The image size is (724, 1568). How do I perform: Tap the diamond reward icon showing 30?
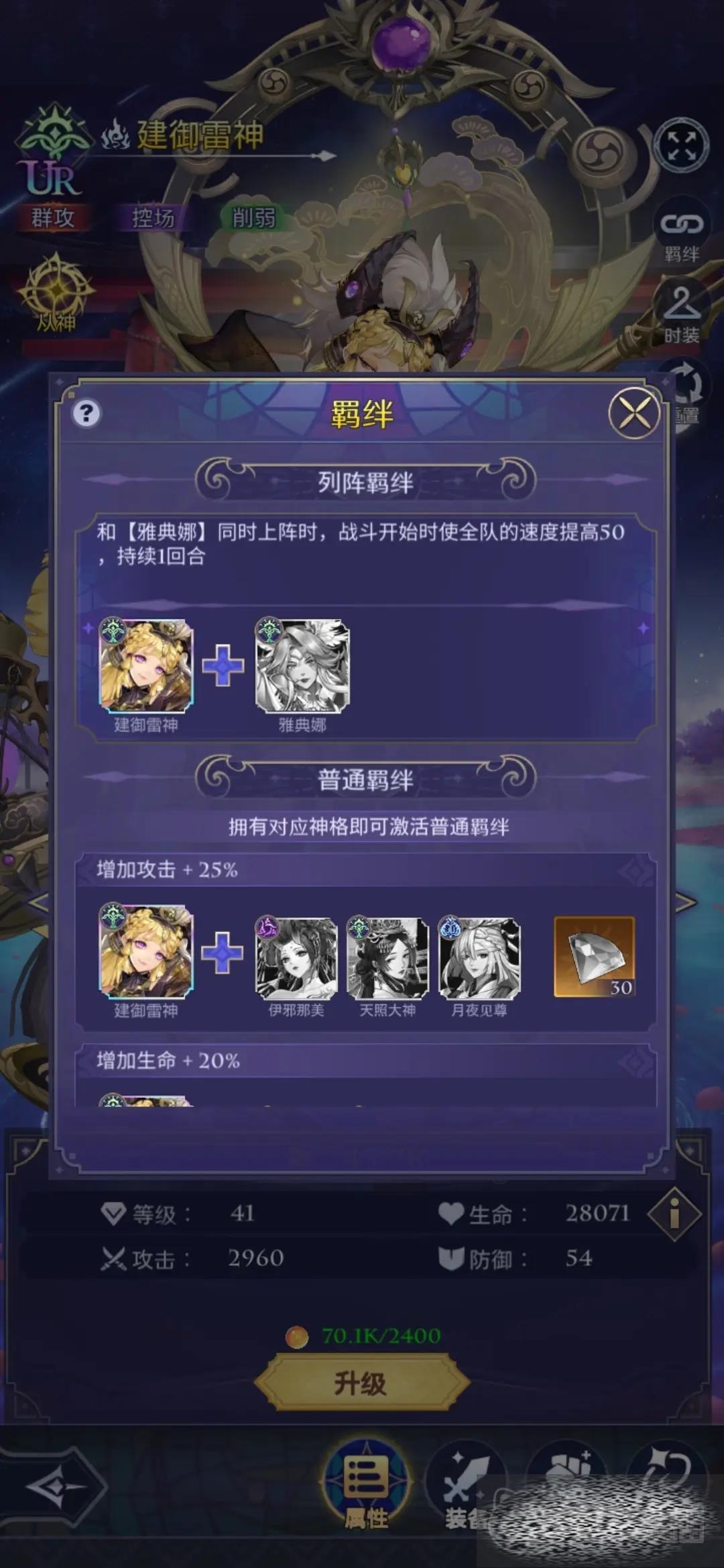tap(594, 957)
